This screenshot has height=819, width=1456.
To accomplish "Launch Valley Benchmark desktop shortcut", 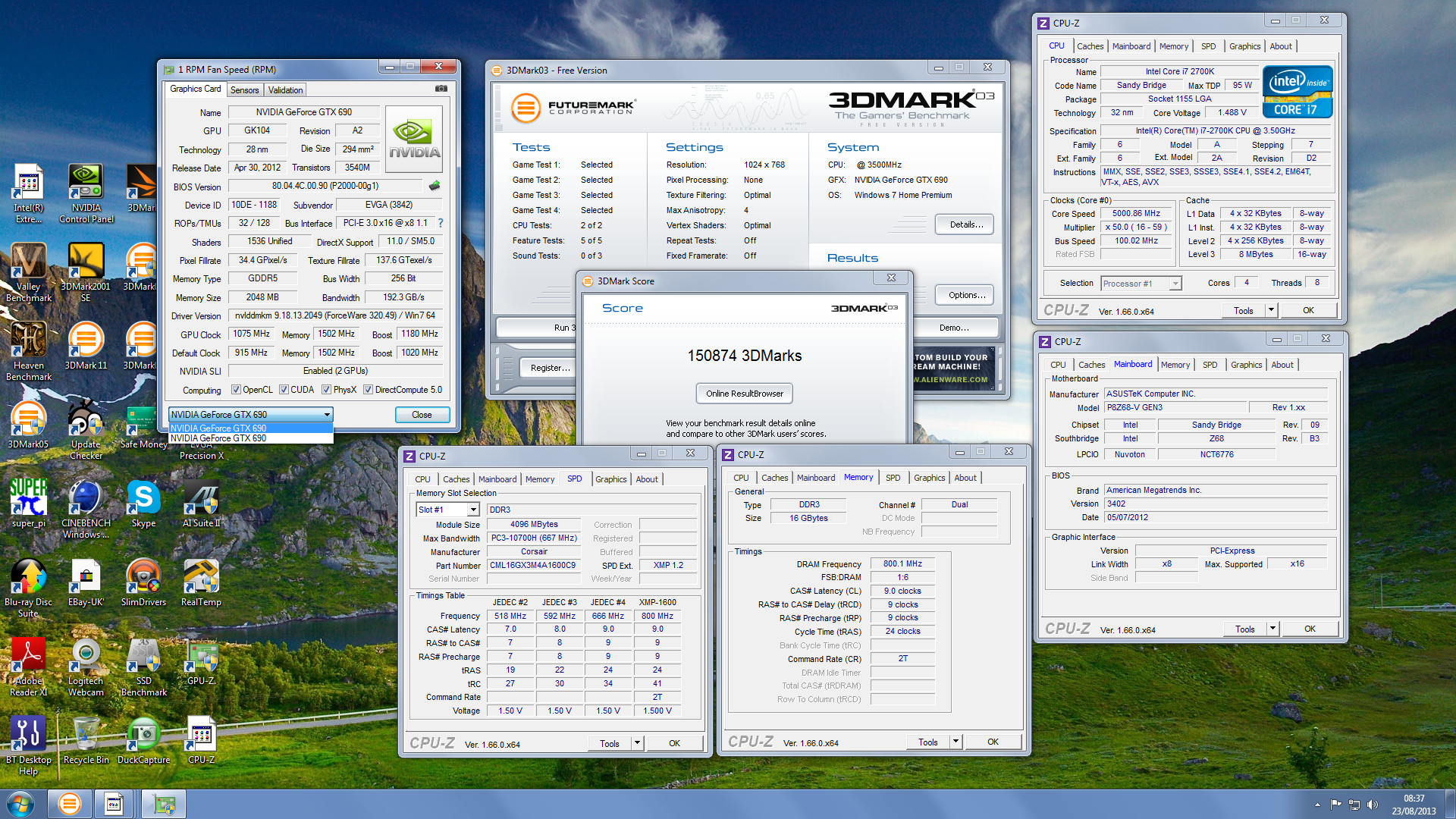I will point(28,272).
